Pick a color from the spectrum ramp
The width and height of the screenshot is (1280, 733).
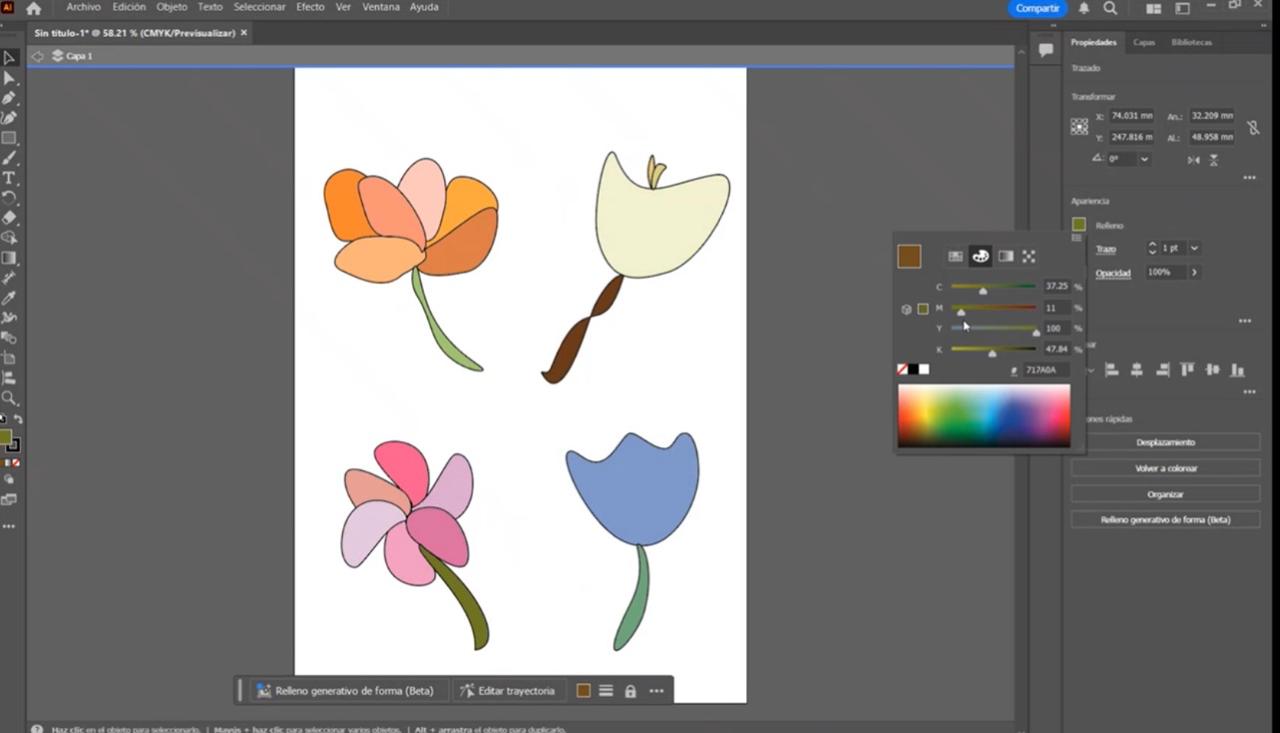[x=984, y=415]
